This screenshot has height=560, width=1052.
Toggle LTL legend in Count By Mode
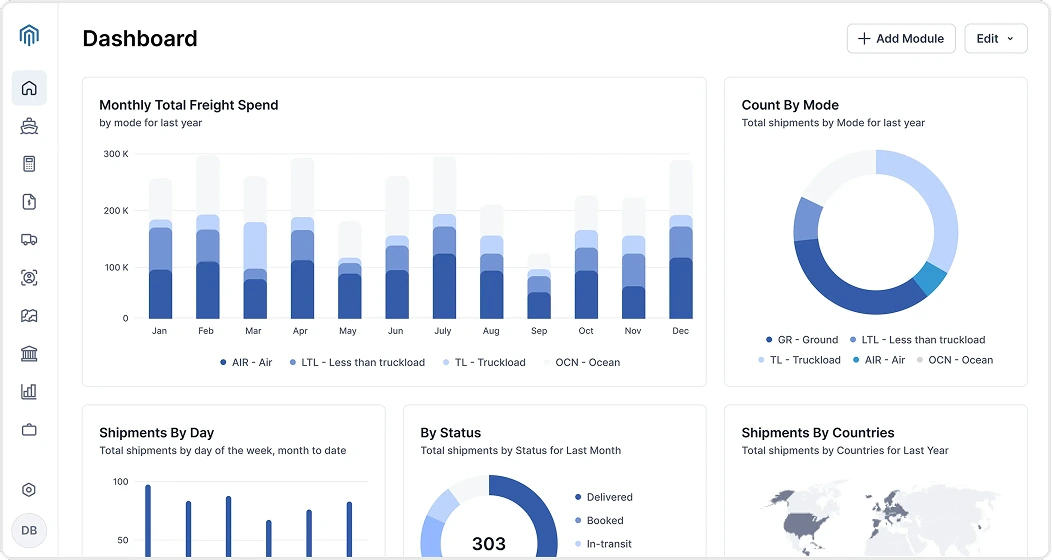point(917,340)
